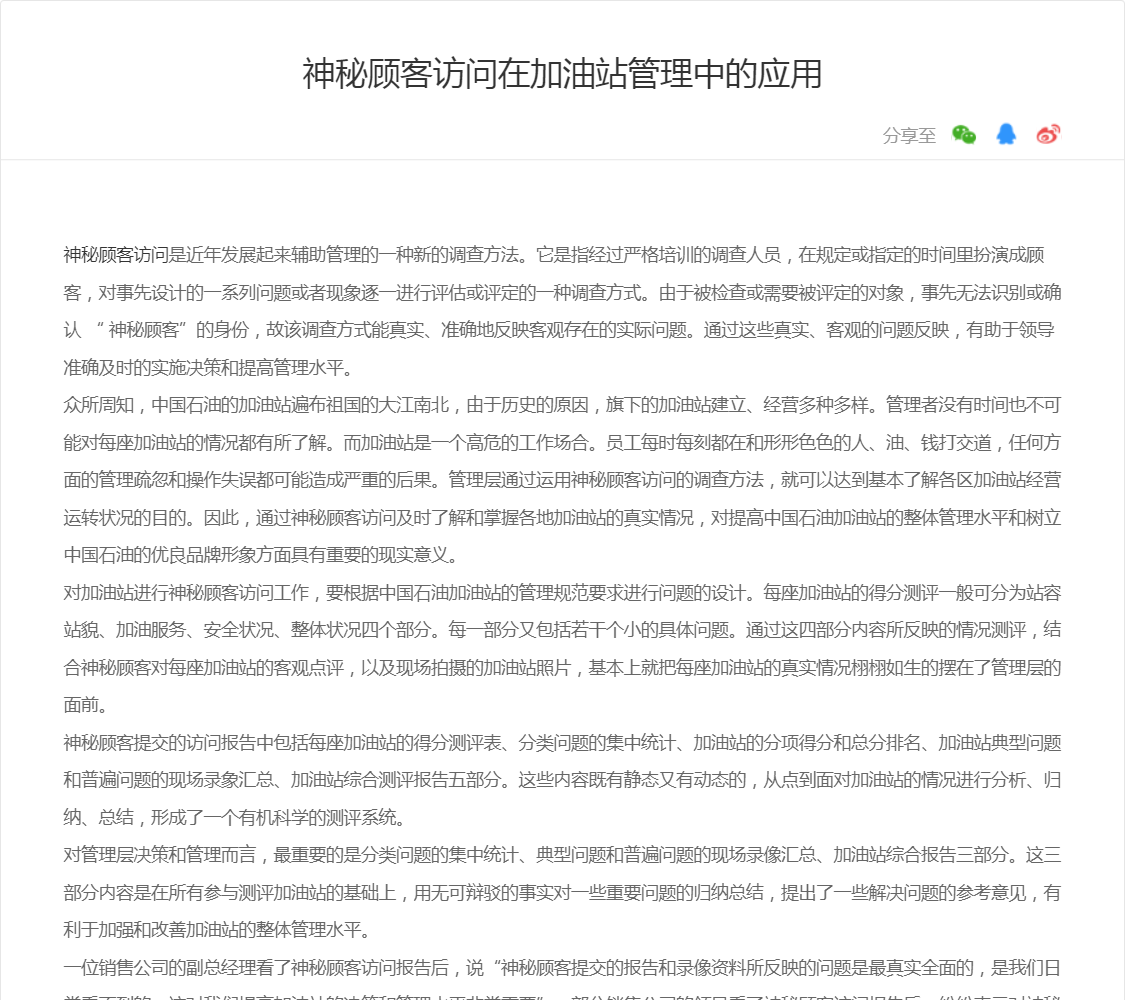Click the 分享至 label
The image size is (1125, 1000).
909,135
